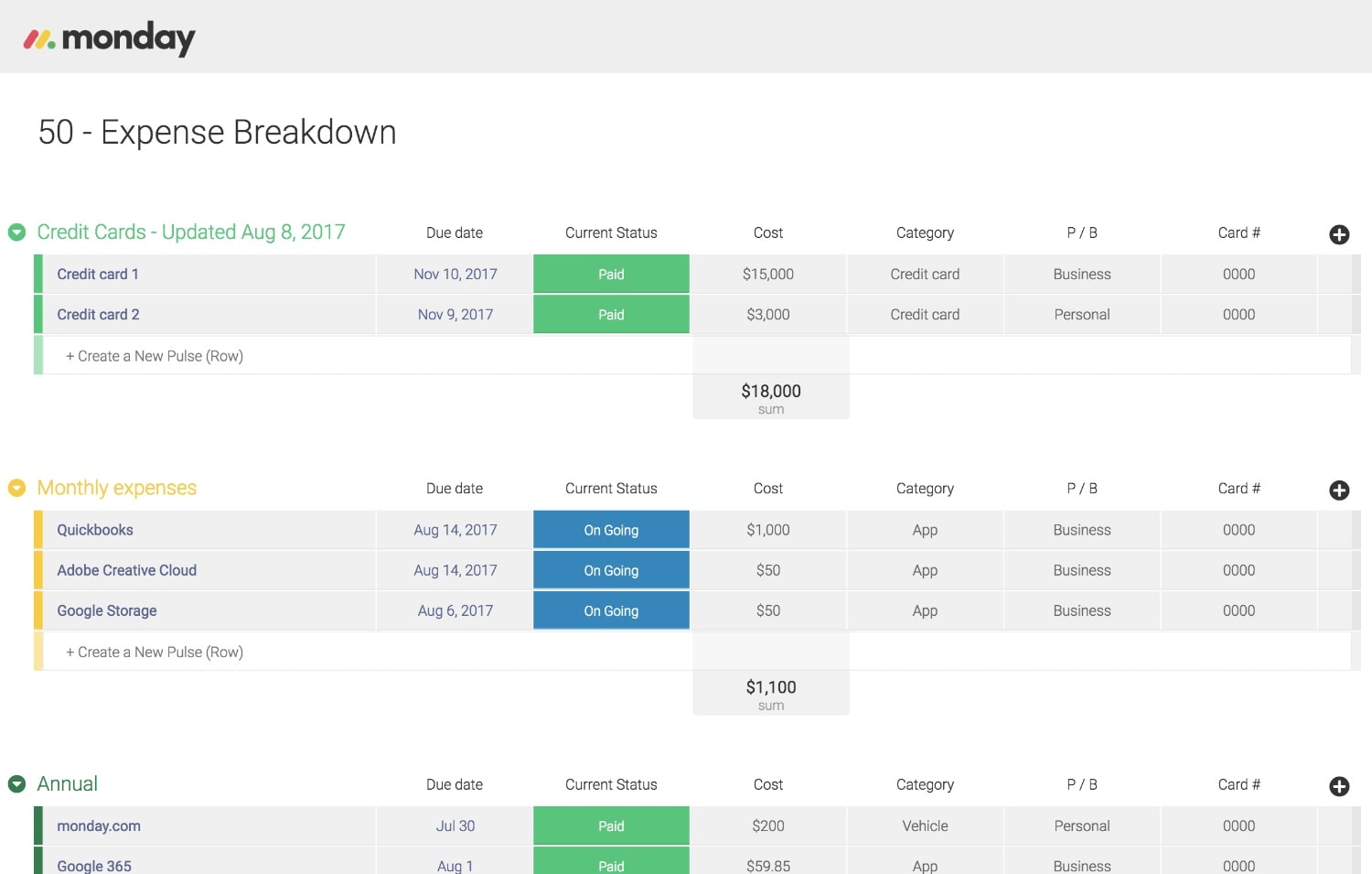Image resolution: width=1372 pixels, height=874 pixels.
Task: Click the Vehicle category cell
Action: [926, 826]
